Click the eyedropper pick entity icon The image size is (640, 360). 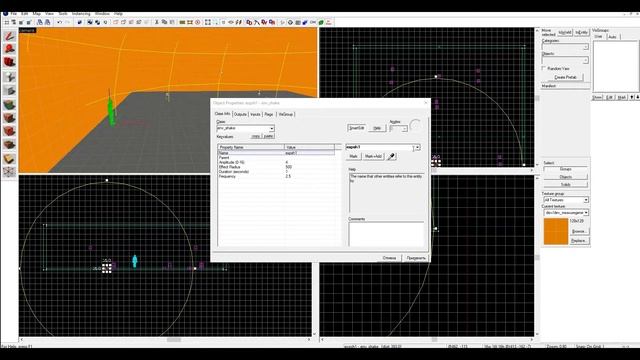click(391, 156)
